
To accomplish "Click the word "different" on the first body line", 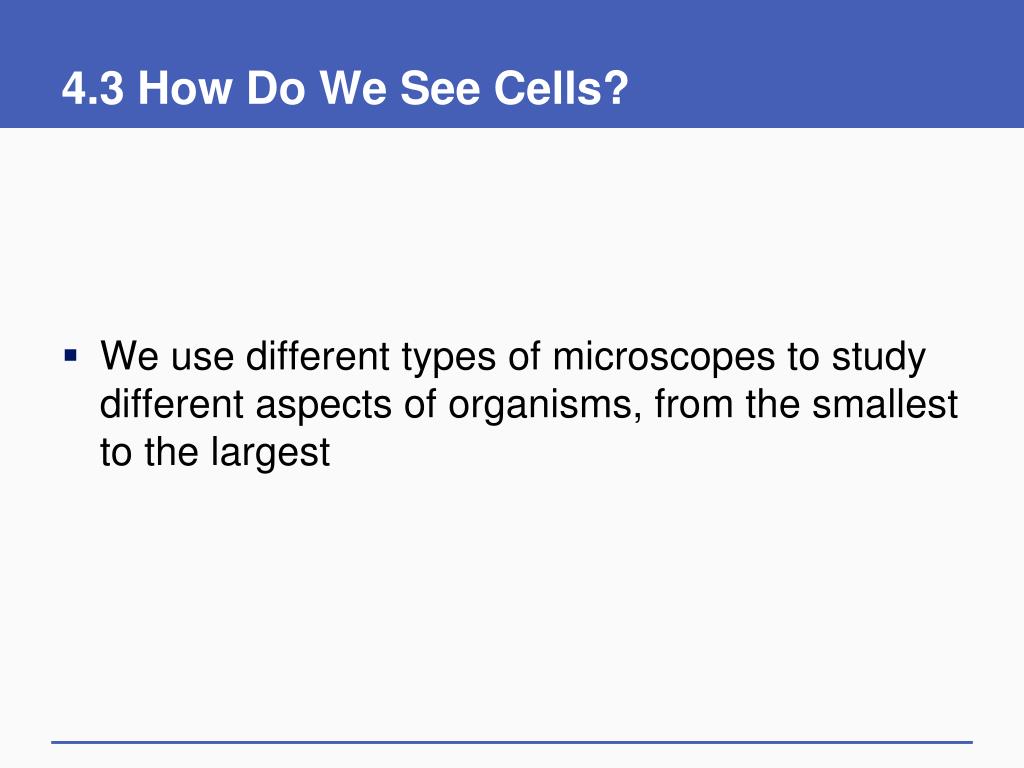I will click(x=318, y=356).
